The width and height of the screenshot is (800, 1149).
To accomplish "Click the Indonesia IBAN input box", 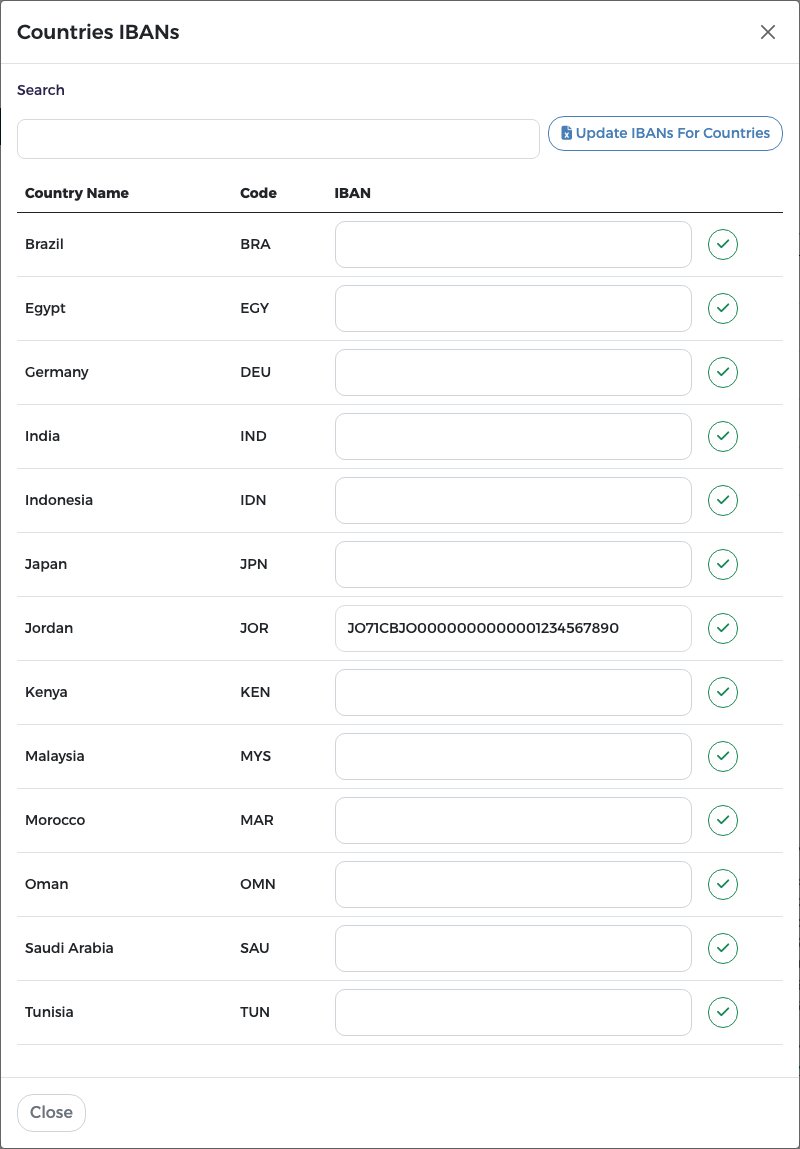I will (514, 500).
